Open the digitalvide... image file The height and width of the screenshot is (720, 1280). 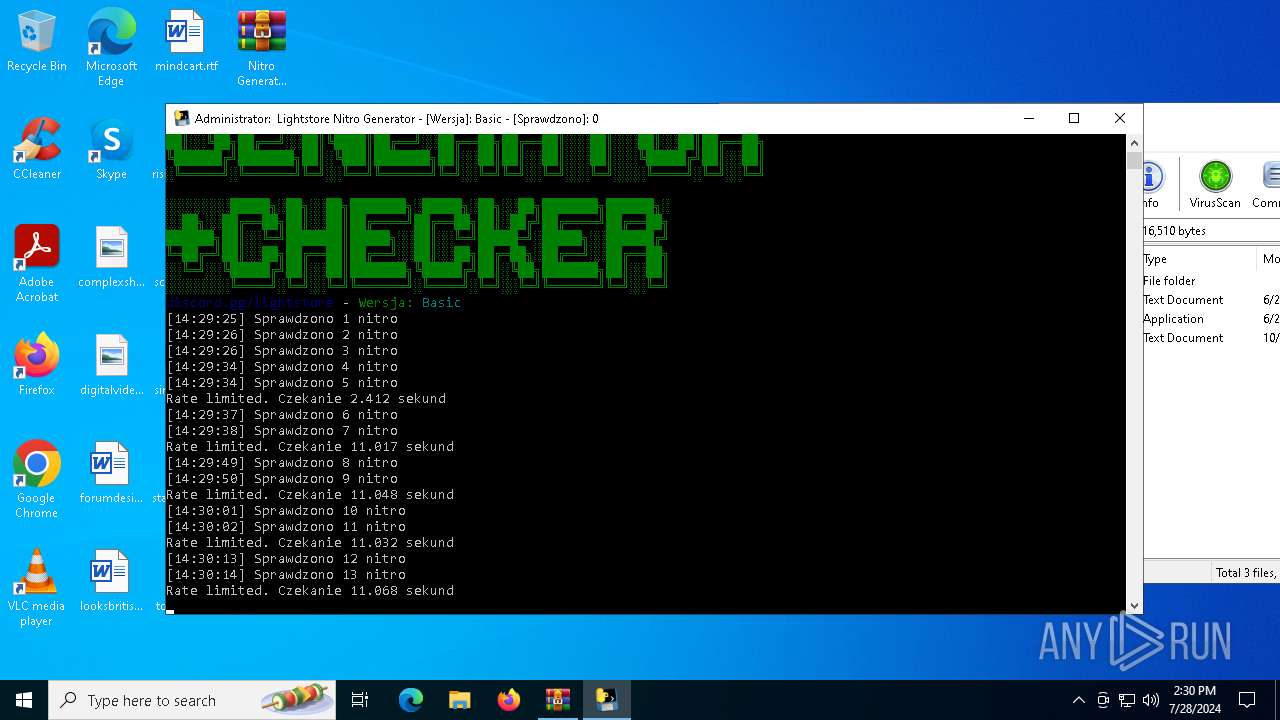(111, 365)
